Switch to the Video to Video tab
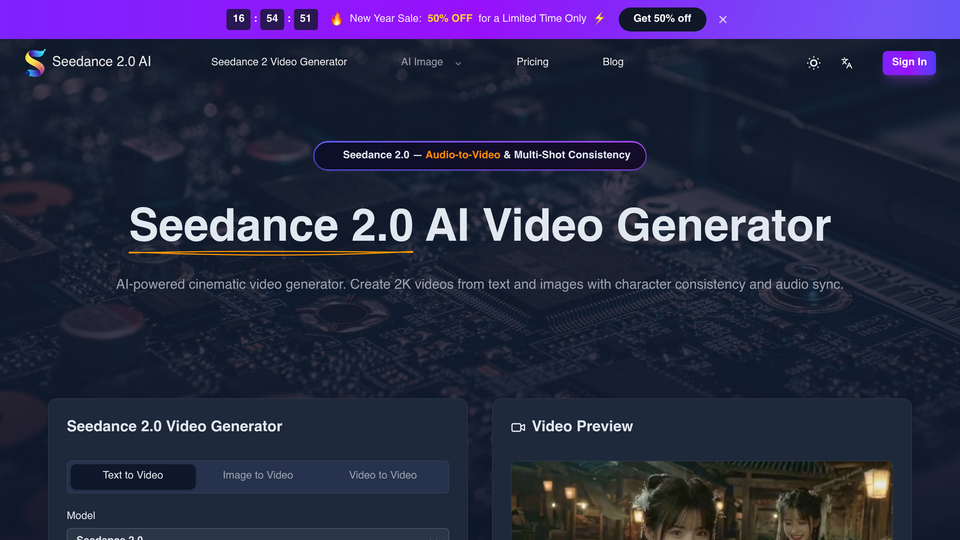The image size is (960, 540). pos(383,476)
